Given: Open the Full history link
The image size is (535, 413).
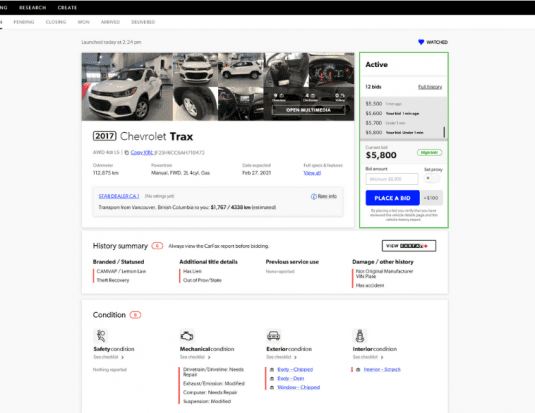Looking at the screenshot, I should 430,87.
